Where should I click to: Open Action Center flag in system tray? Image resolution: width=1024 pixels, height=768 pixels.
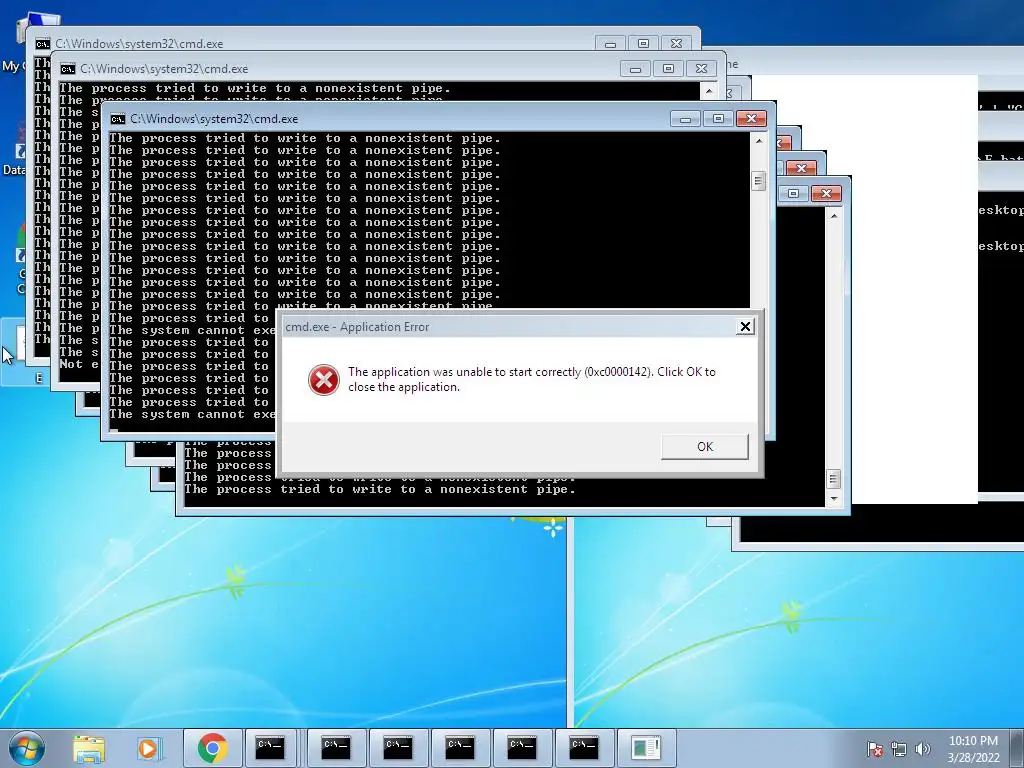coord(874,749)
